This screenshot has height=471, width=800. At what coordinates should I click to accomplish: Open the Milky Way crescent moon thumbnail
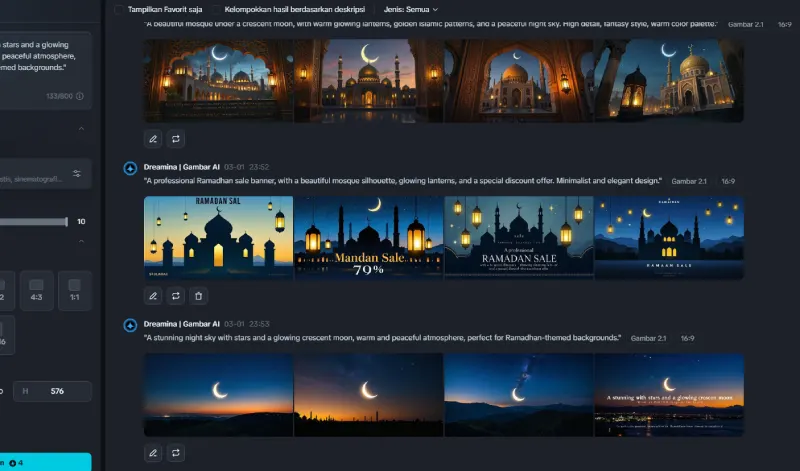click(x=518, y=394)
